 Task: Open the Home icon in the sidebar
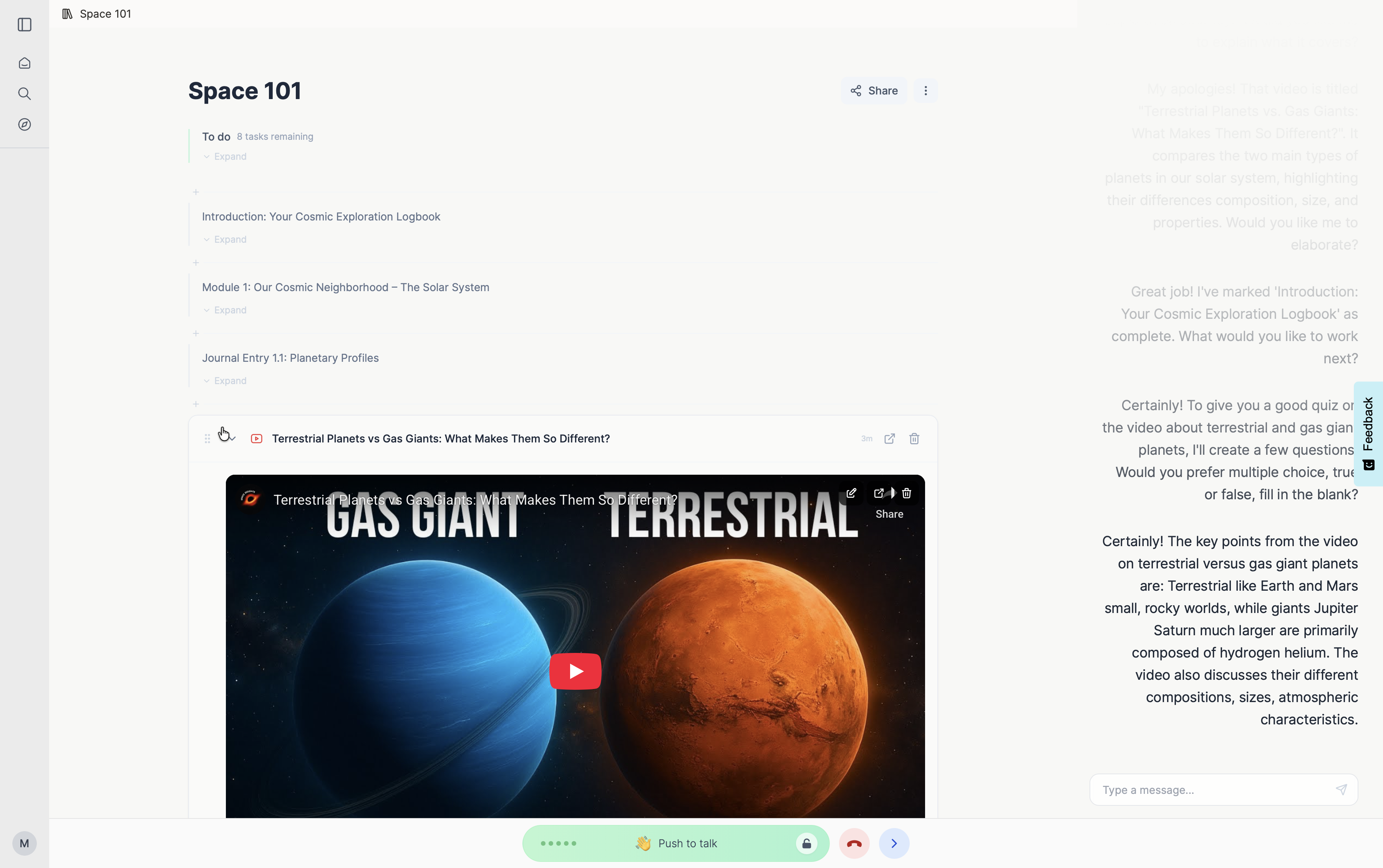(24, 63)
